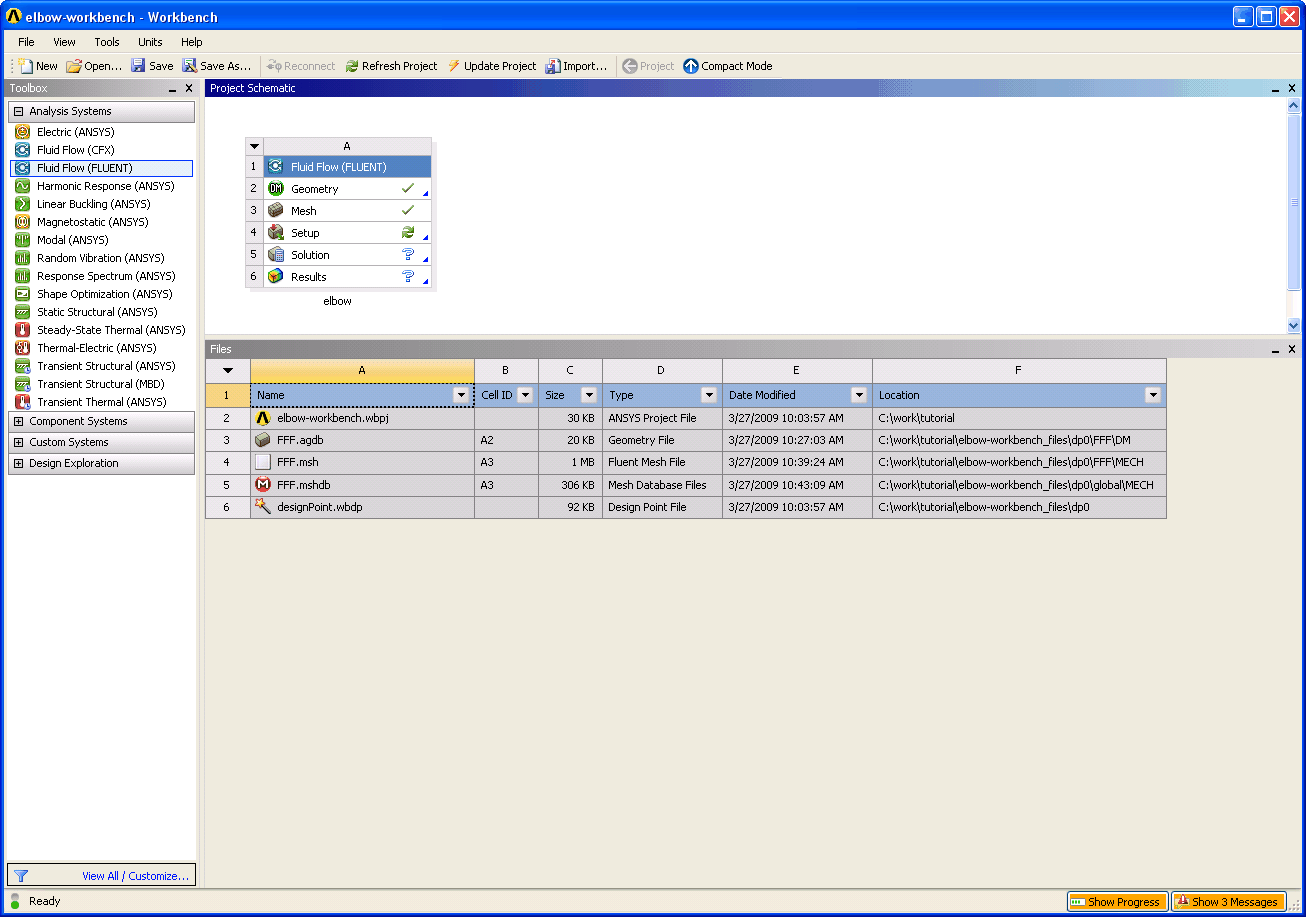Click the Geometry cell in the schematic
This screenshot has height=917, width=1306.
(347, 189)
